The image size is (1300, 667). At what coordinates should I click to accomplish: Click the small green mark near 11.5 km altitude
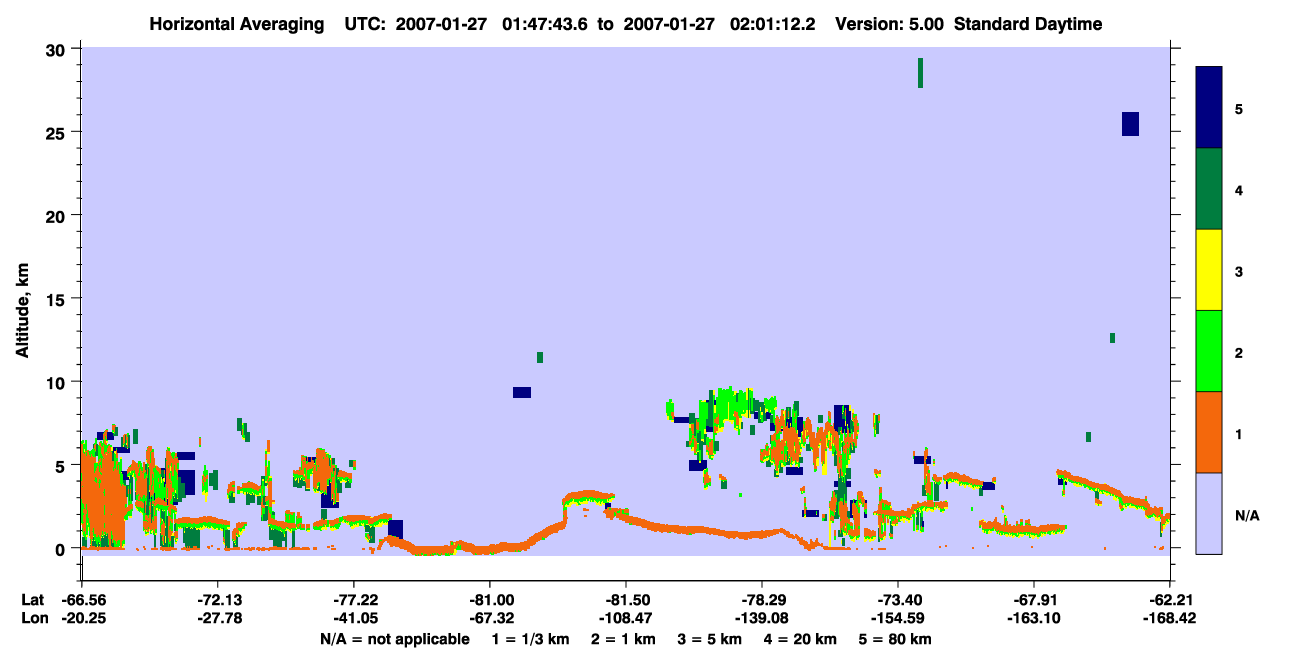click(x=540, y=357)
